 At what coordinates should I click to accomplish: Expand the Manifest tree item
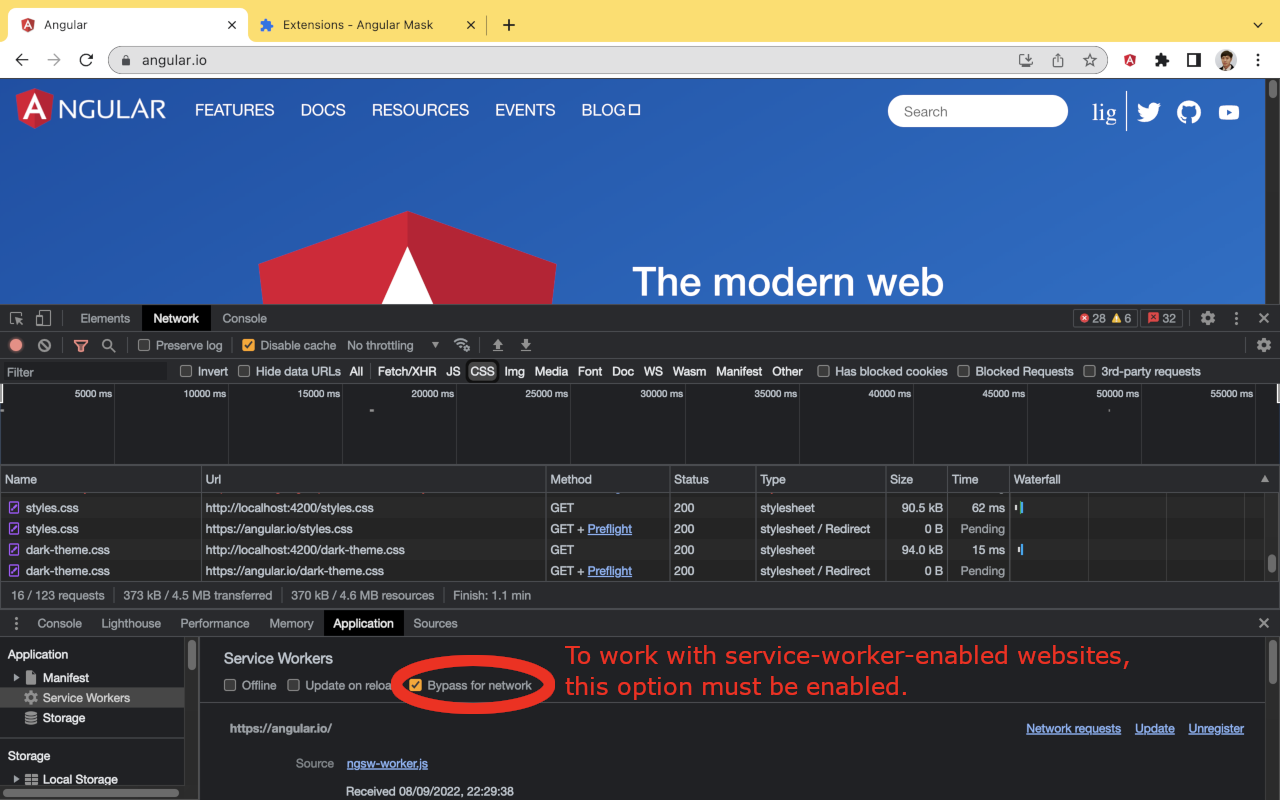[16, 678]
